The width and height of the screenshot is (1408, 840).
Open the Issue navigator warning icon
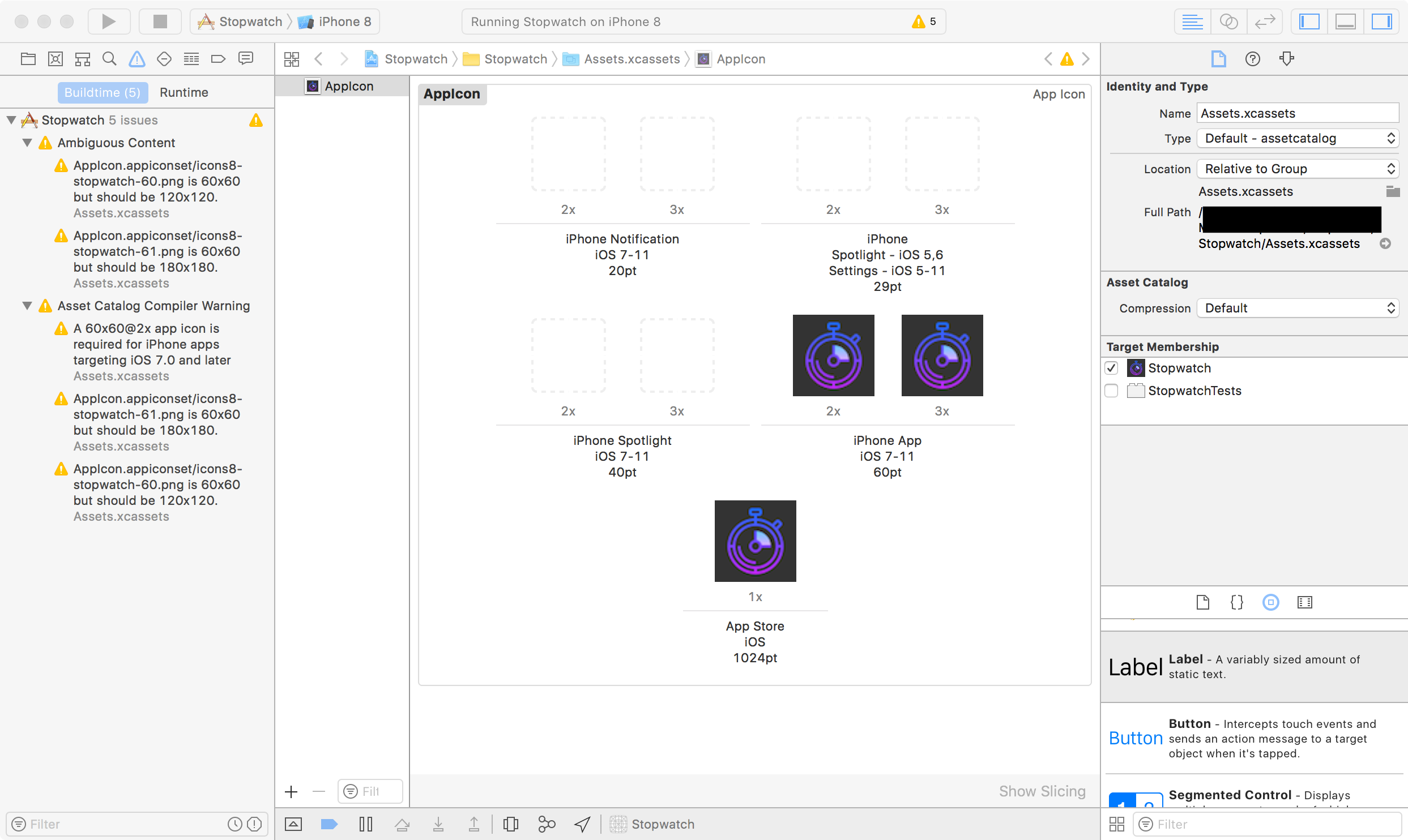[136, 59]
